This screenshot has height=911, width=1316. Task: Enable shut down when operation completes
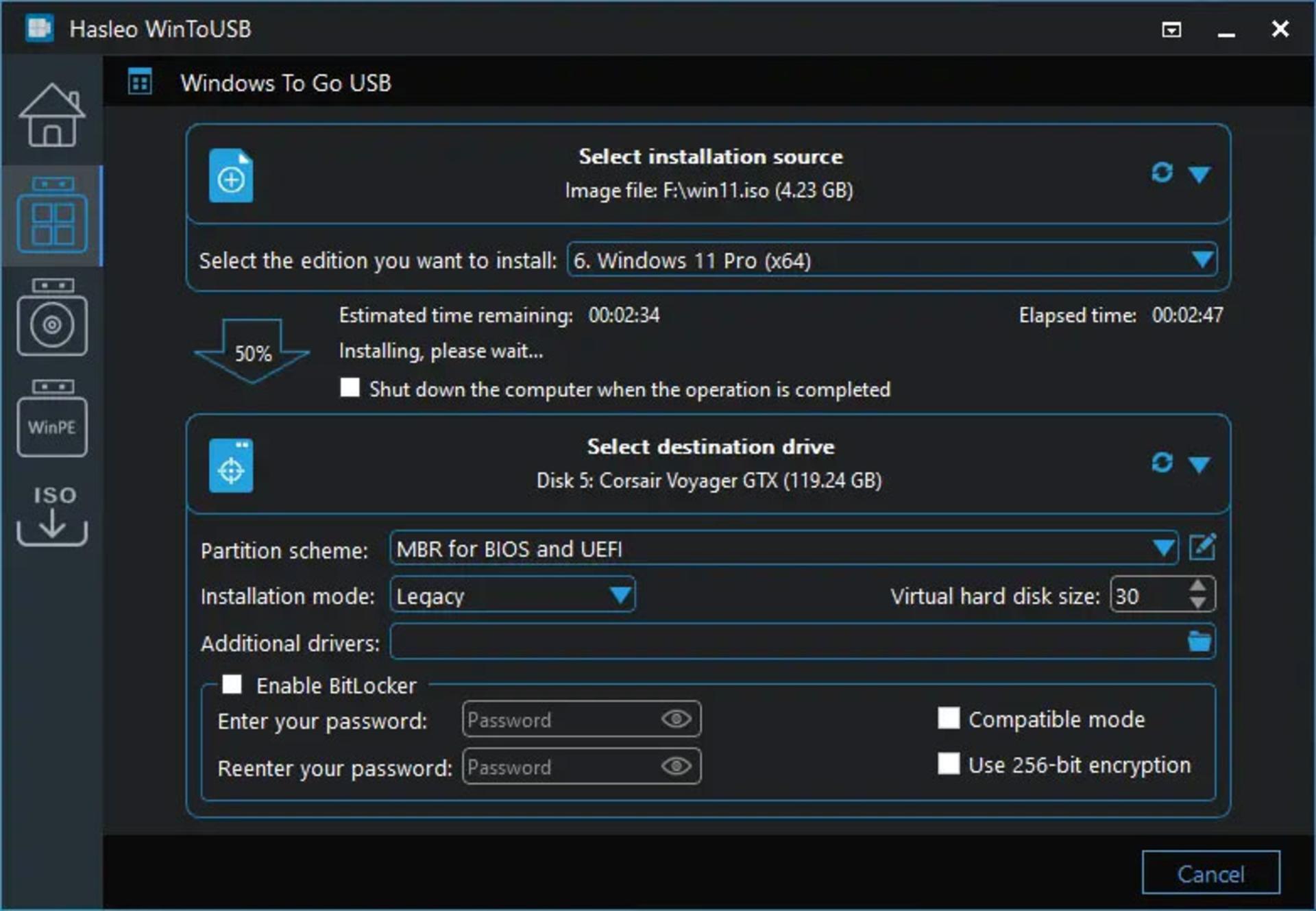(350, 388)
